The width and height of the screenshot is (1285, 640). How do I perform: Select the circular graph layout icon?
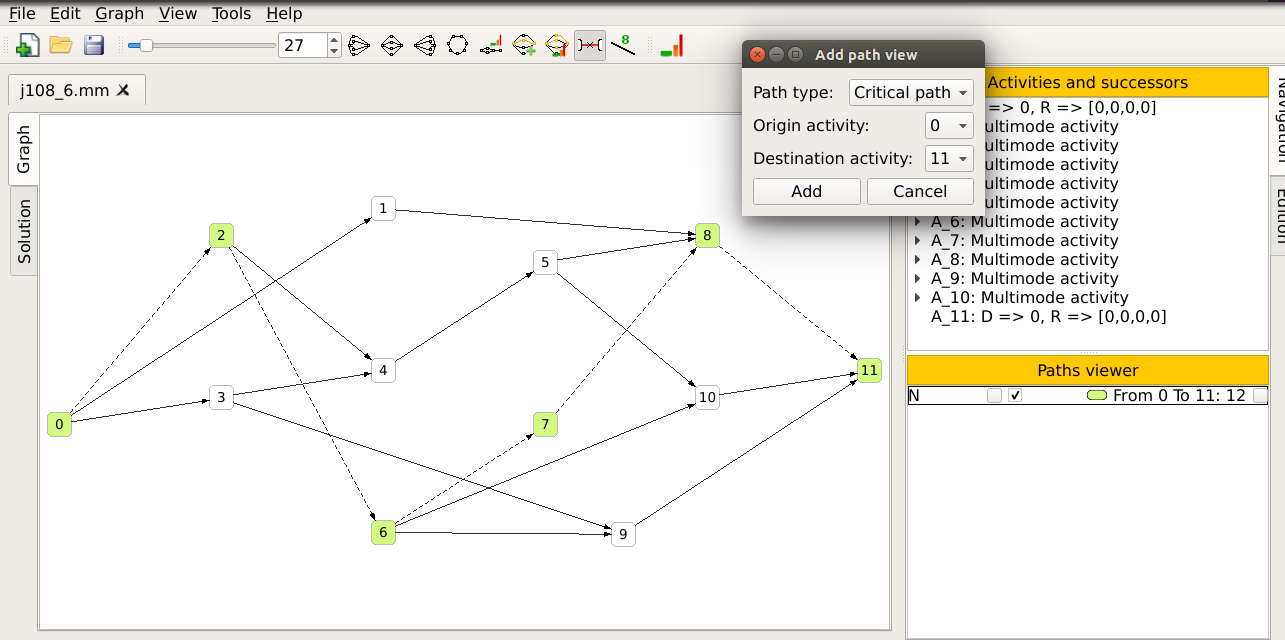[x=458, y=45]
